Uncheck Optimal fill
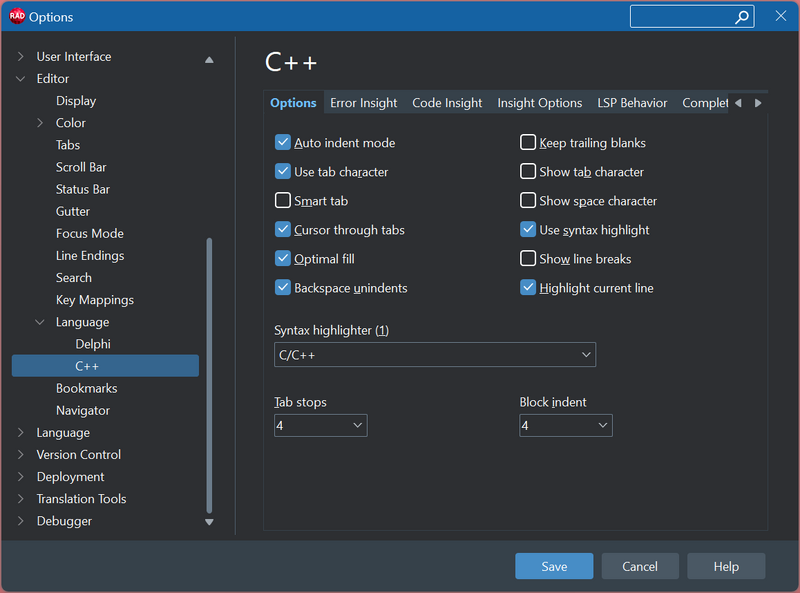The image size is (800, 593). click(283, 259)
